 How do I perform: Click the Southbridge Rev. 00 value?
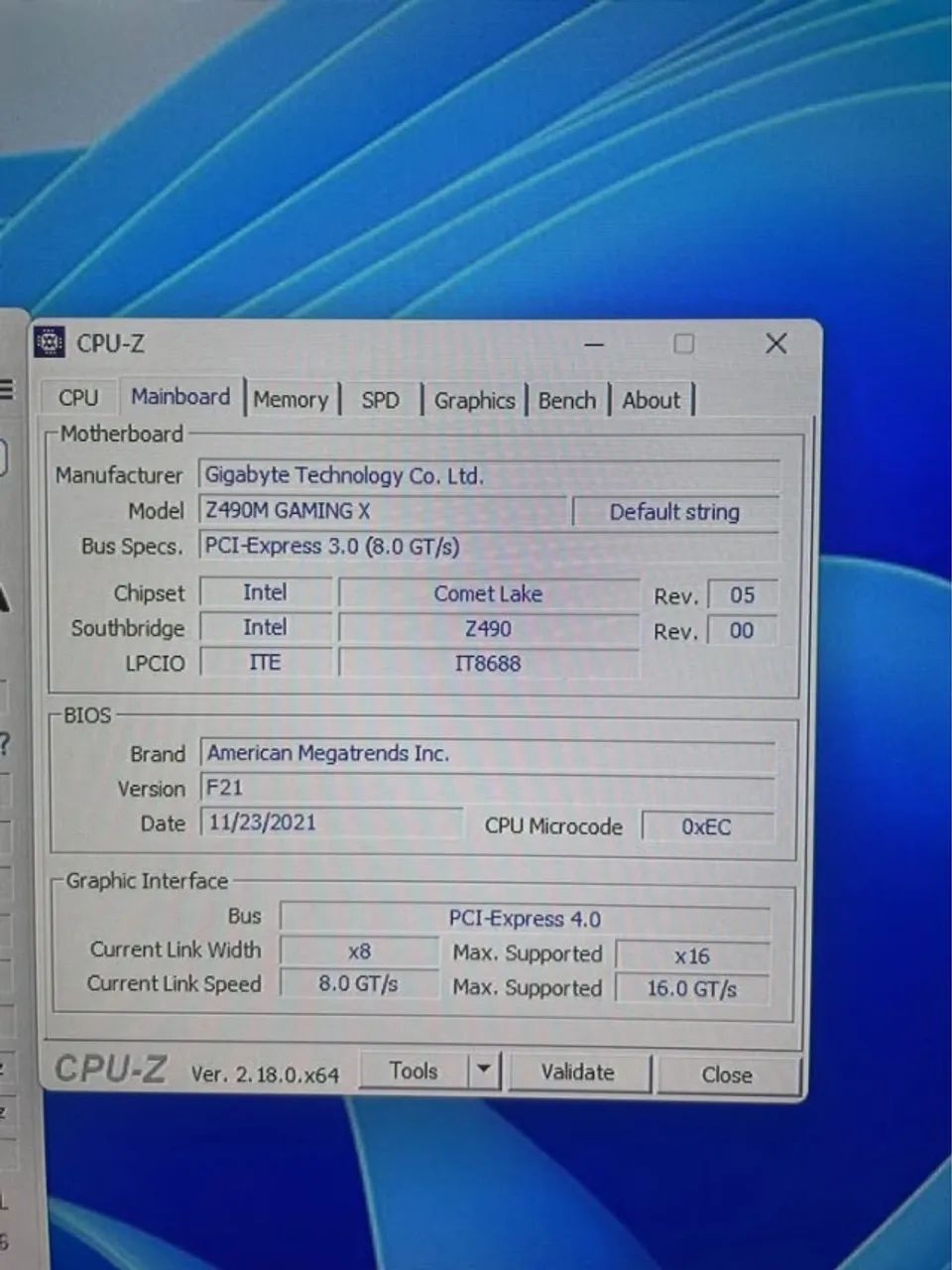point(742,630)
